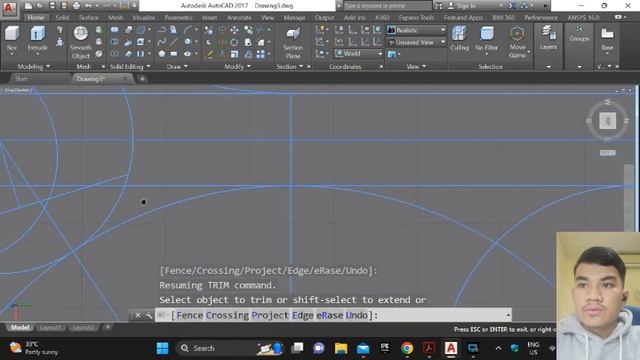Screen dimensions: 640x360
Task: Open the Groups panel button
Action: 579,33
